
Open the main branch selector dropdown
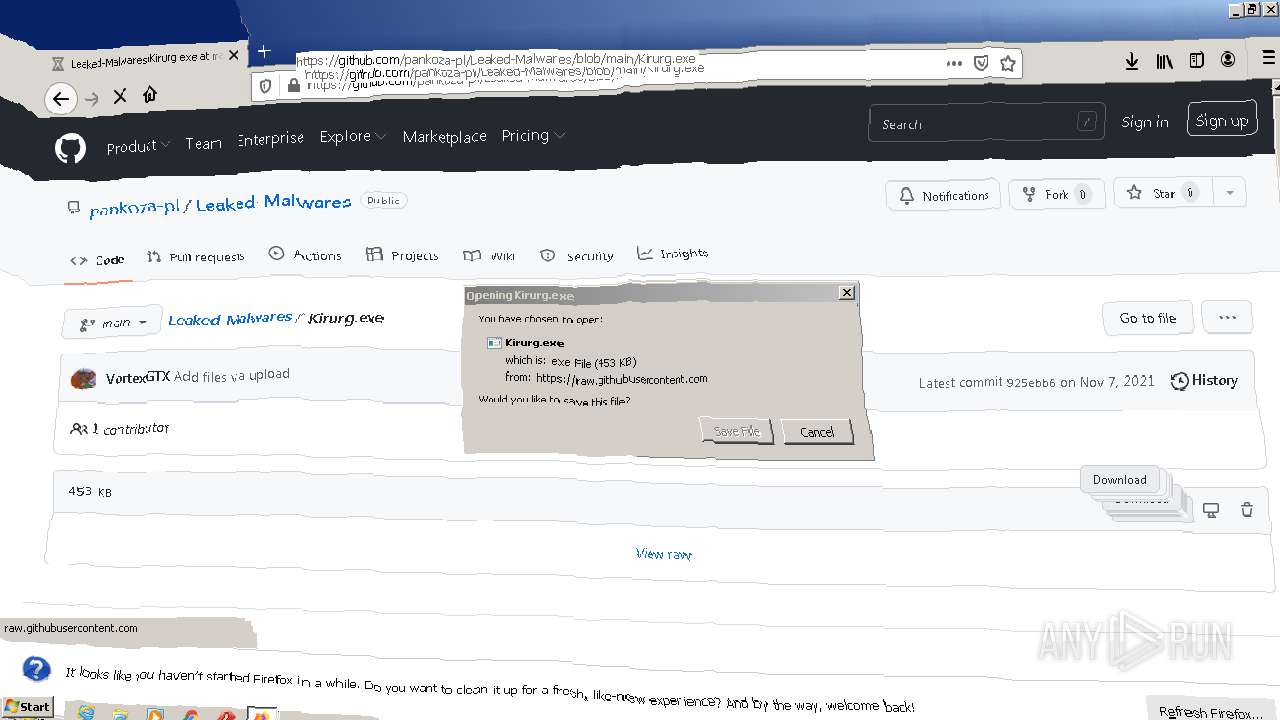(x=112, y=322)
